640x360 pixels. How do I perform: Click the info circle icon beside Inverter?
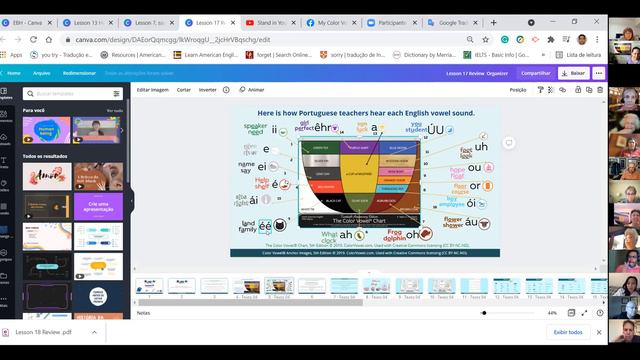[x=226, y=90]
